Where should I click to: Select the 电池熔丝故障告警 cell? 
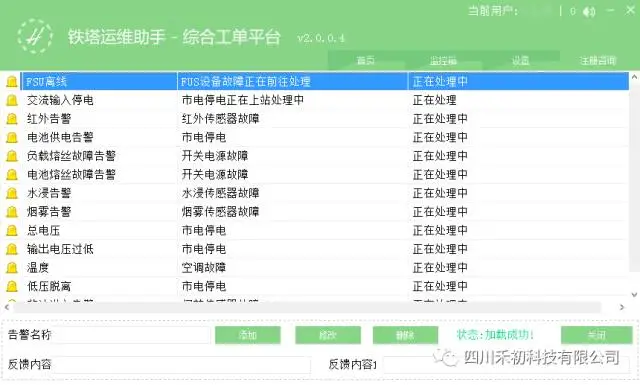click(71, 175)
